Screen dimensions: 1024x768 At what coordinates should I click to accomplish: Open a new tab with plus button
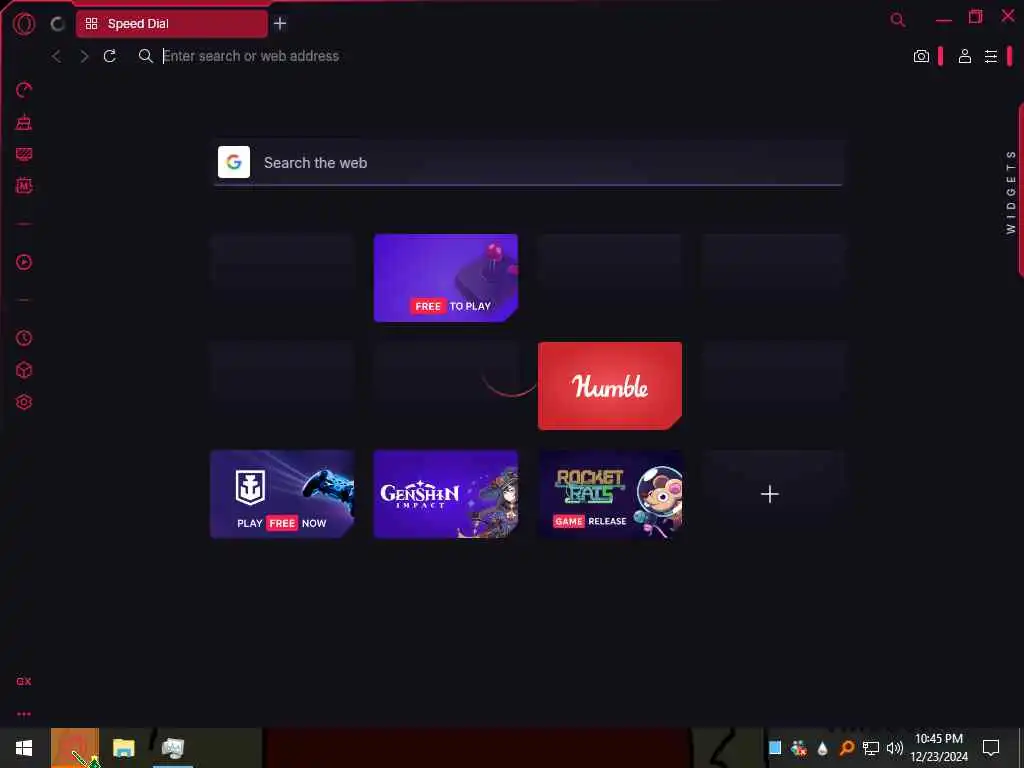coord(280,24)
